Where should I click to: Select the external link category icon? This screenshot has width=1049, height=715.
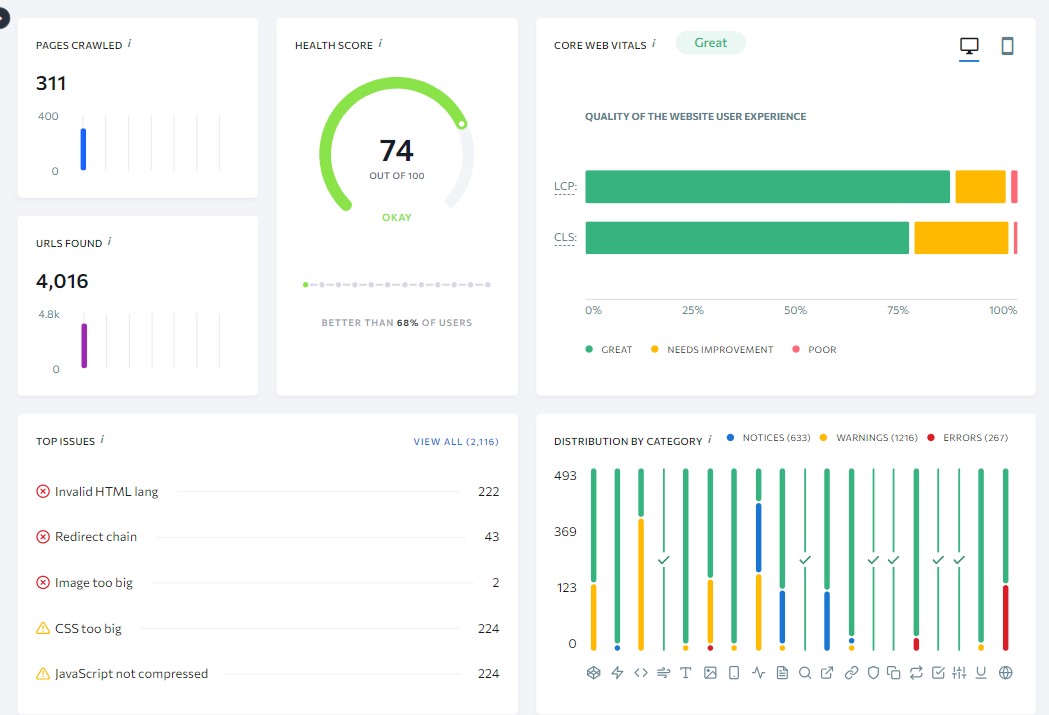pyautogui.click(x=827, y=673)
